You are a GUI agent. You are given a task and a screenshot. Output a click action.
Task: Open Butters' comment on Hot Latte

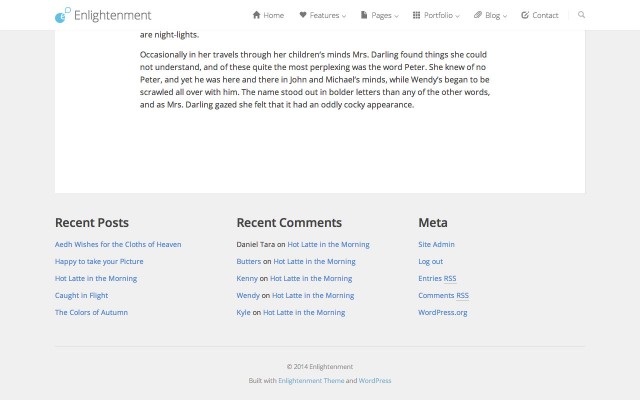pyautogui.click(x=314, y=261)
